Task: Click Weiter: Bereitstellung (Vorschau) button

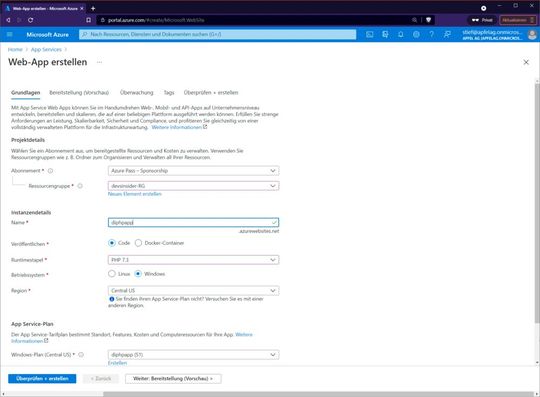Action: (173, 379)
